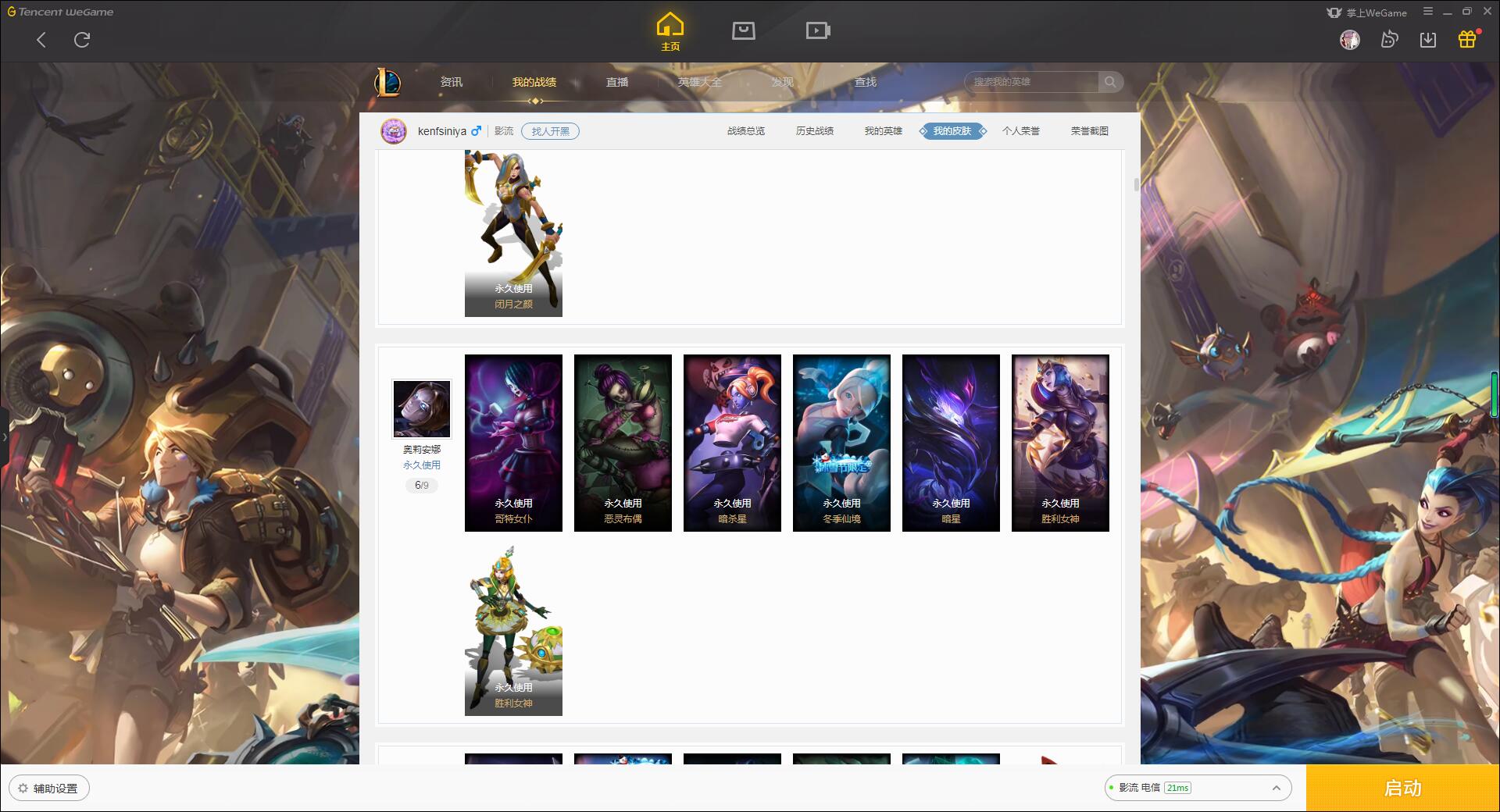Click the 暗杀星 skin card
The width and height of the screenshot is (1500, 812).
(x=732, y=443)
